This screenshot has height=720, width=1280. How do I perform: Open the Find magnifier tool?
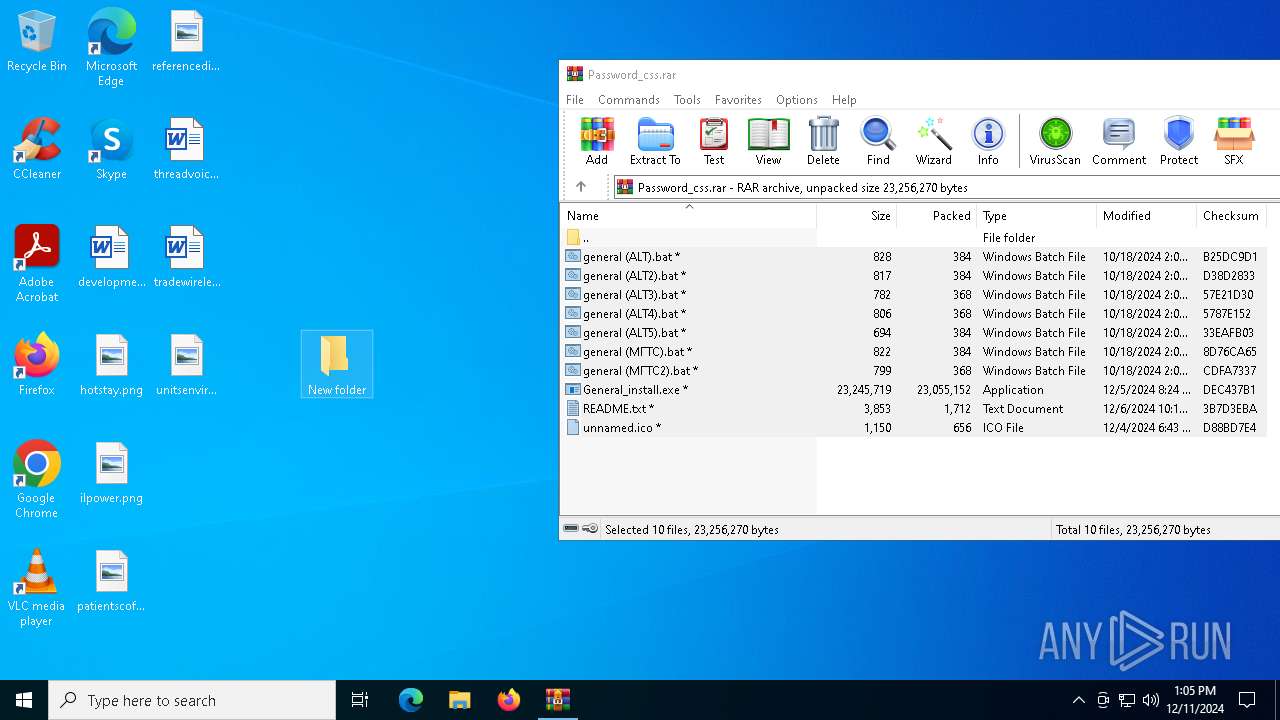pyautogui.click(x=878, y=141)
